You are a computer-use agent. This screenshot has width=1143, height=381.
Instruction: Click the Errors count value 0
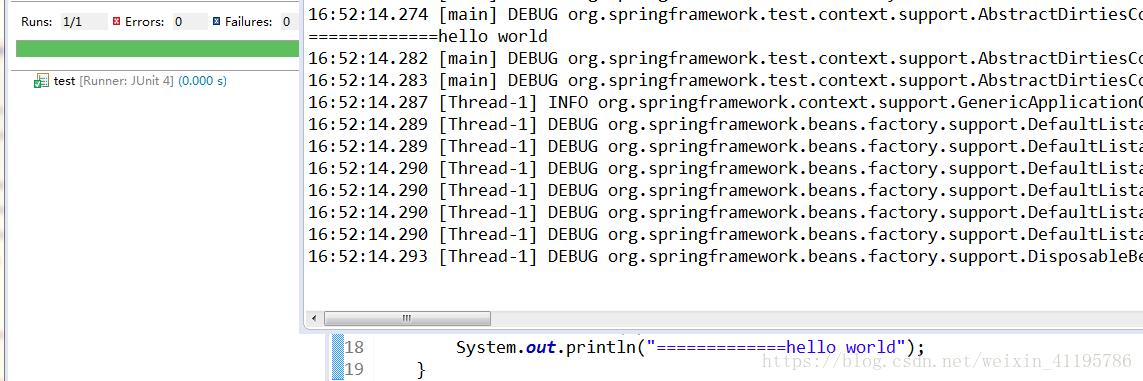click(x=190, y=22)
